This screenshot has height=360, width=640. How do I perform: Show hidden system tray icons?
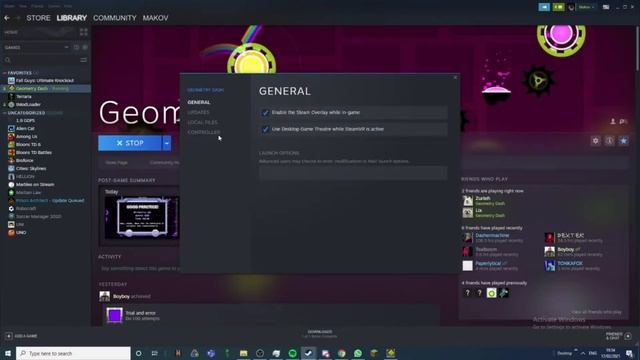582,353
